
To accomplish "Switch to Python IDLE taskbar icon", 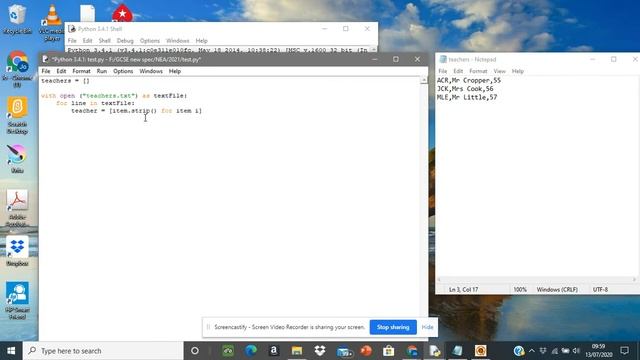I will 435,351.
